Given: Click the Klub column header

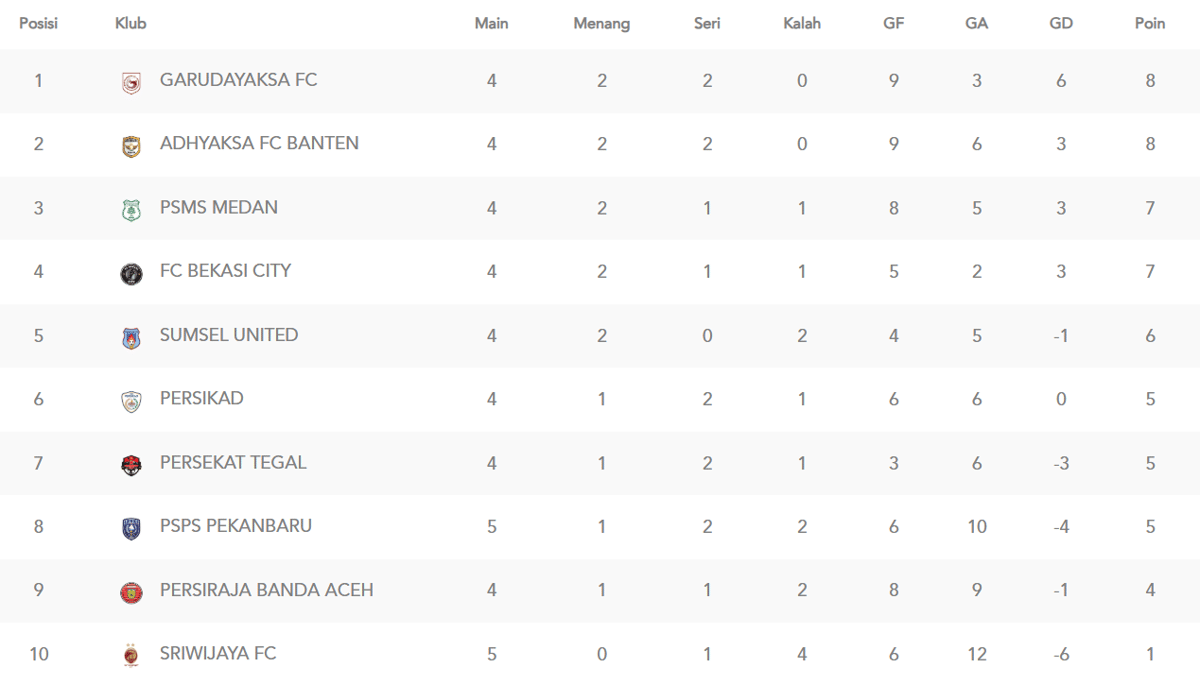Looking at the screenshot, I should [x=131, y=23].
